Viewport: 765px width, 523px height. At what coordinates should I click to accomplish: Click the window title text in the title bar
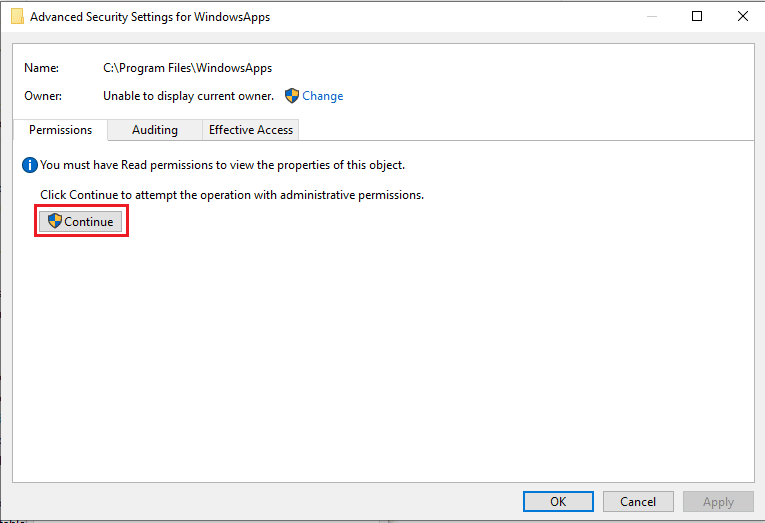pyautogui.click(x=150, y=17)
